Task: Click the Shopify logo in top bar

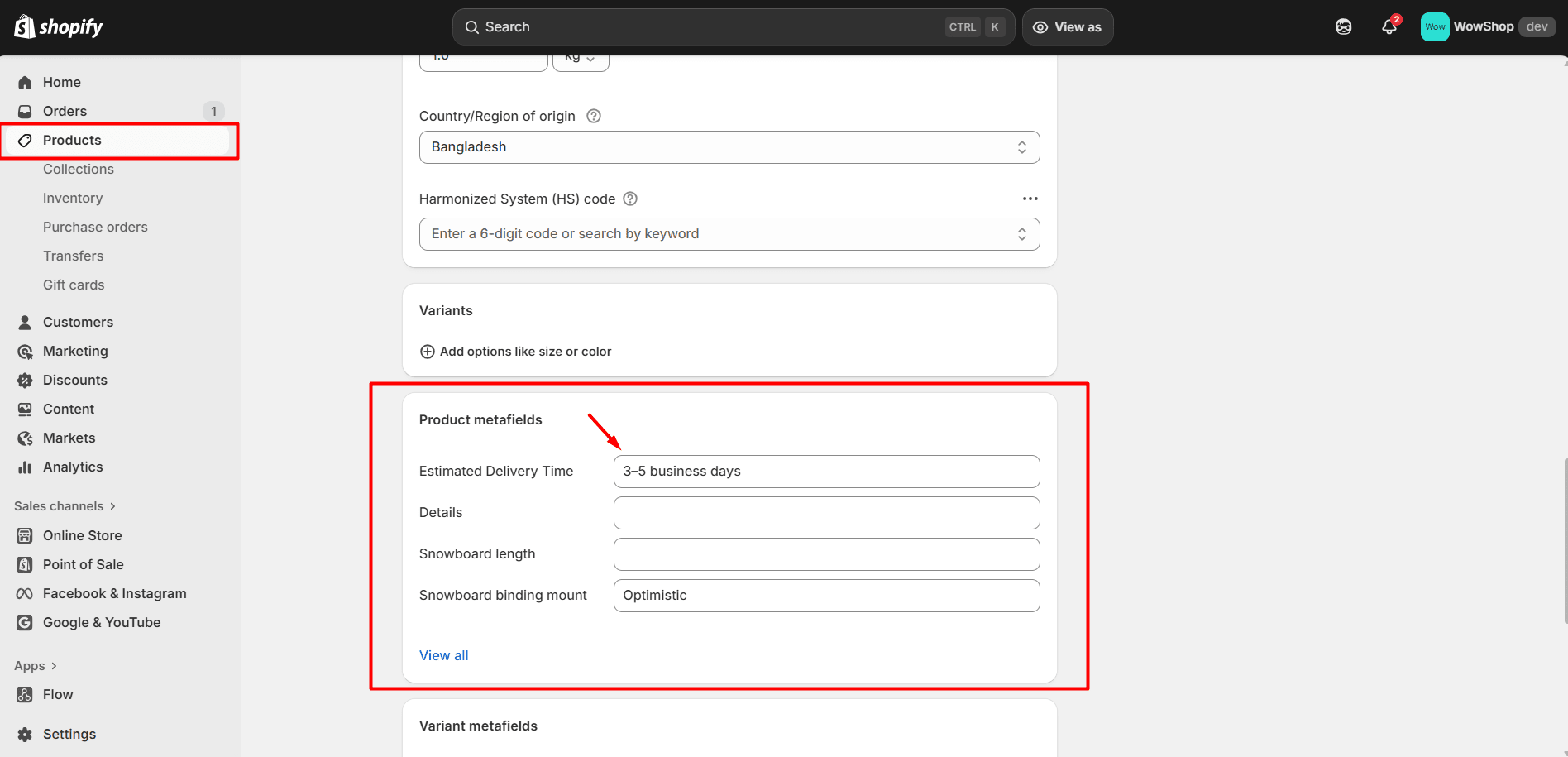Action: coord(58,27)
